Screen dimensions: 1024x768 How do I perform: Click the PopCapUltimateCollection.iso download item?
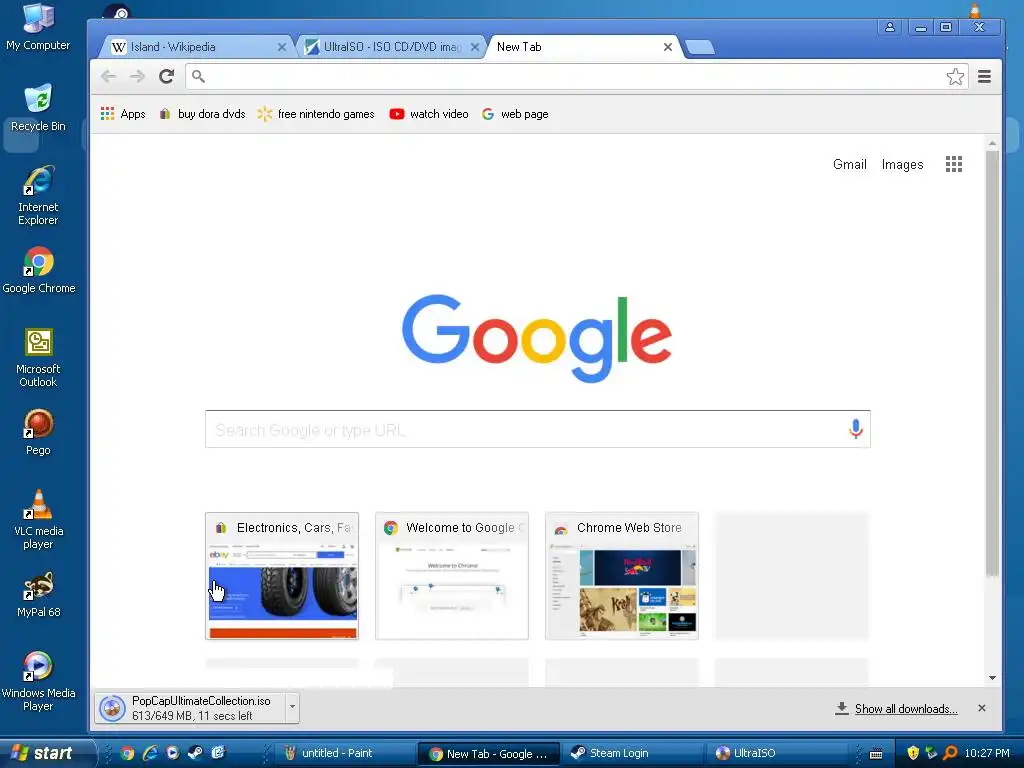coord(191,708)
